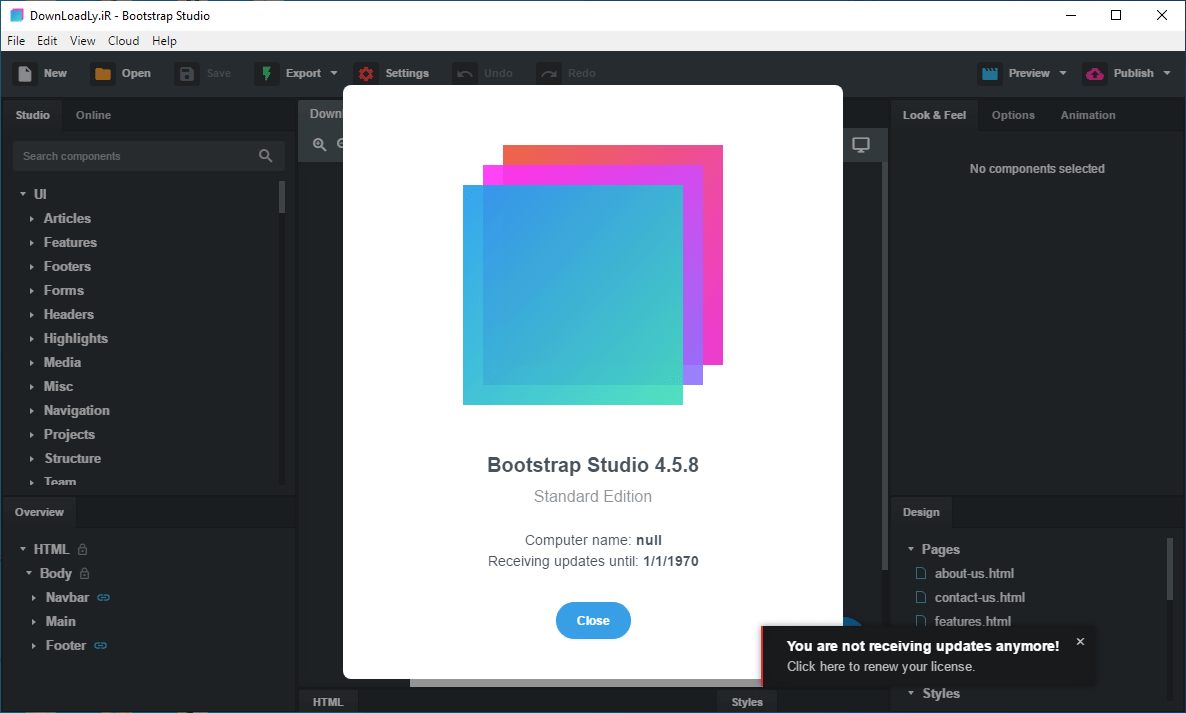This screenshot has width=1186, height=713.
Task: Select the Misc component category
Action: click(58, 386)
